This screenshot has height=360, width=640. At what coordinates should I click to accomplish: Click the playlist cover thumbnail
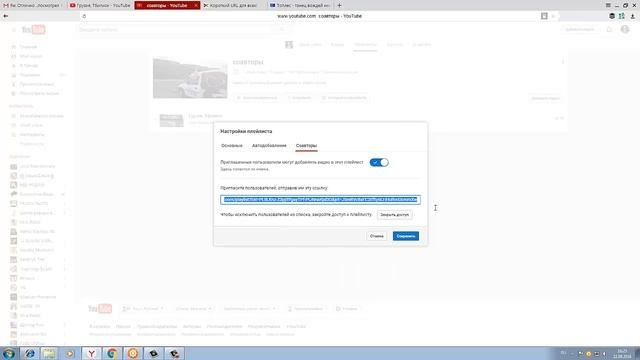pos(190,78)
